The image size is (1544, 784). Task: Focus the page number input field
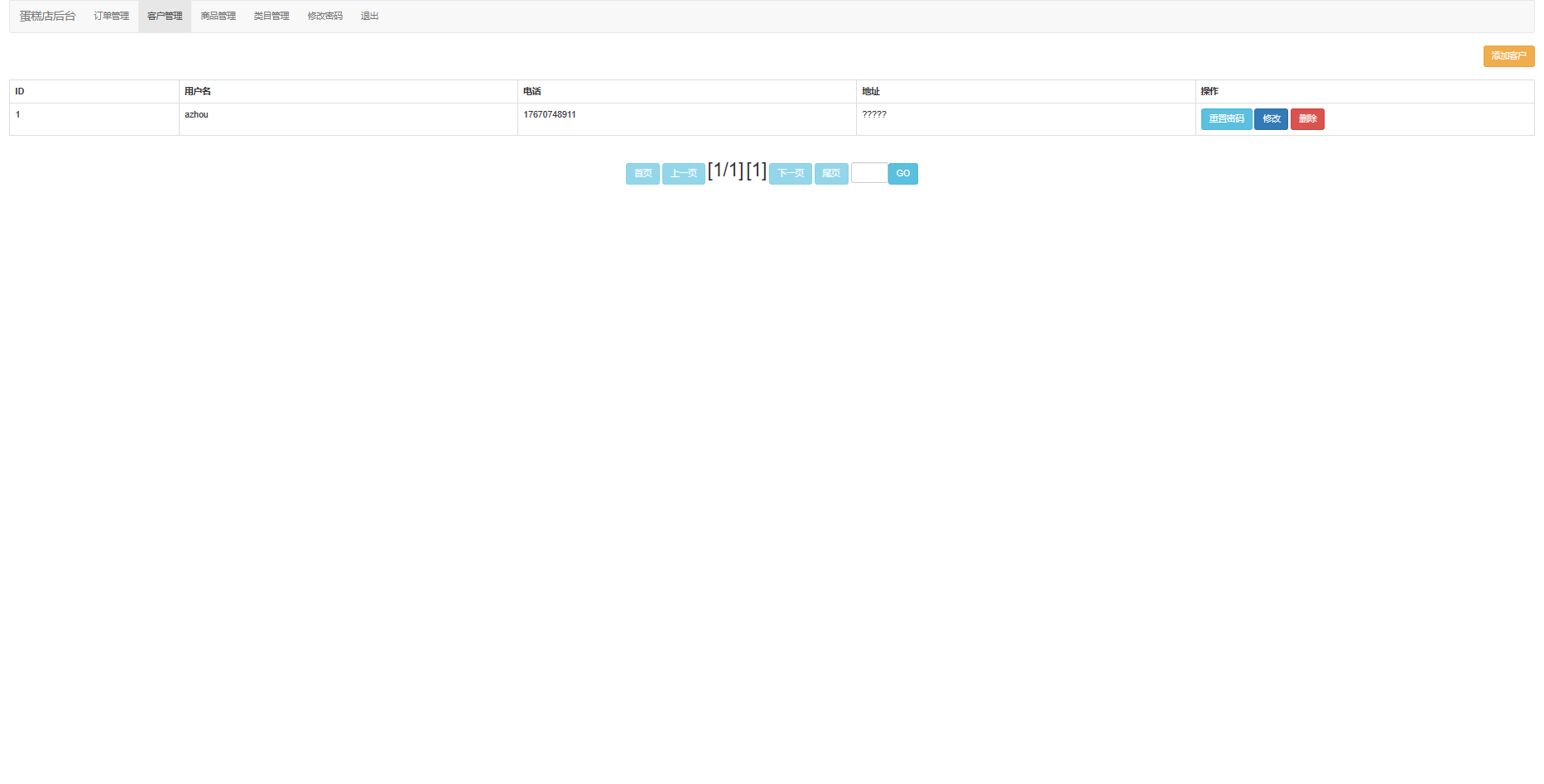tap(868, 173)
